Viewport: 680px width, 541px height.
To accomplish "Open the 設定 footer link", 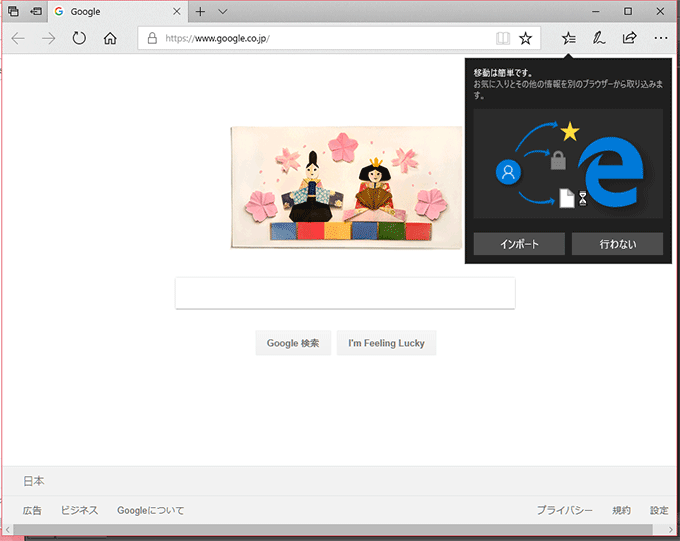I will pos(659,510).
